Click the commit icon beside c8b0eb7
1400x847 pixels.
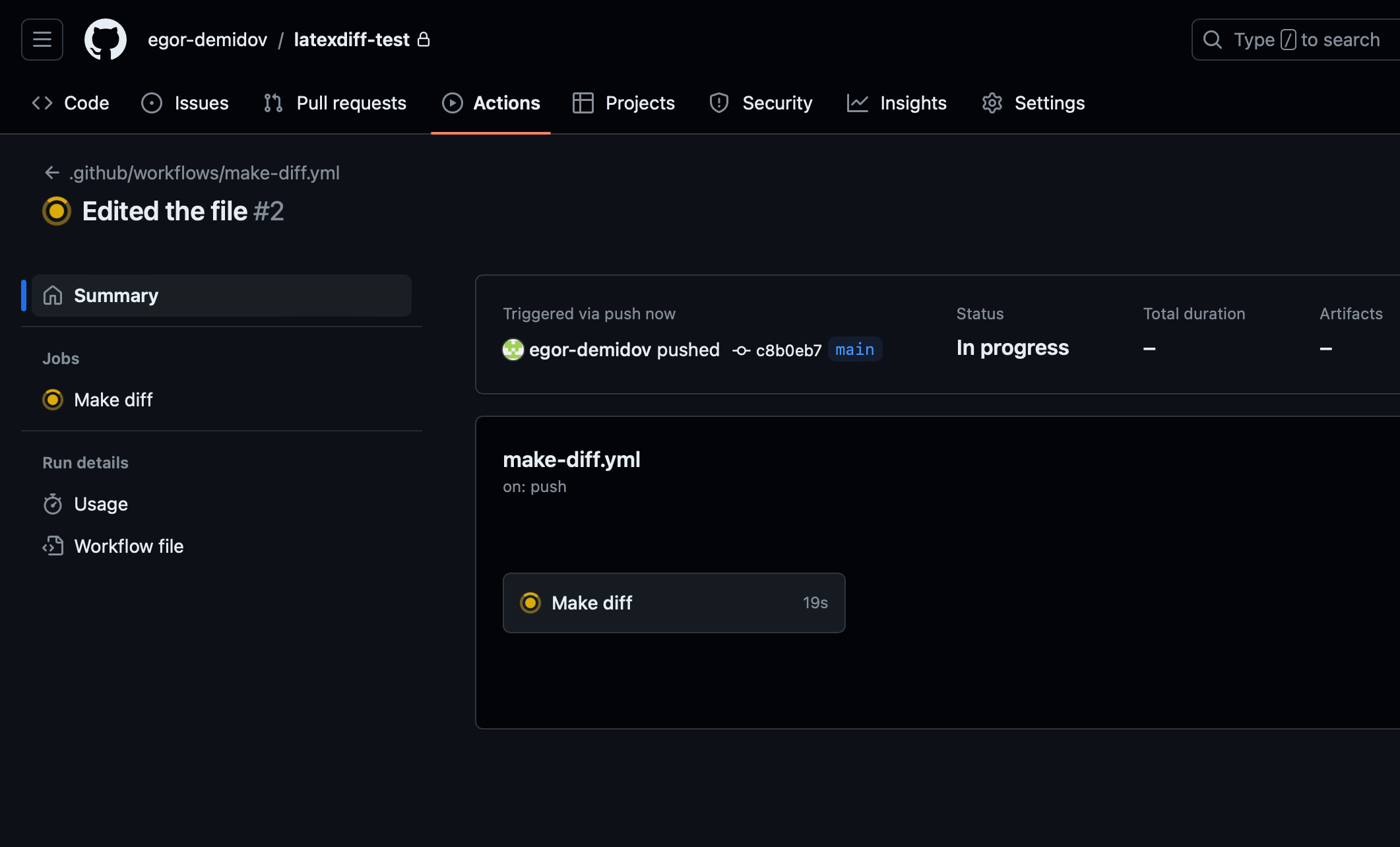coord(741,350)
